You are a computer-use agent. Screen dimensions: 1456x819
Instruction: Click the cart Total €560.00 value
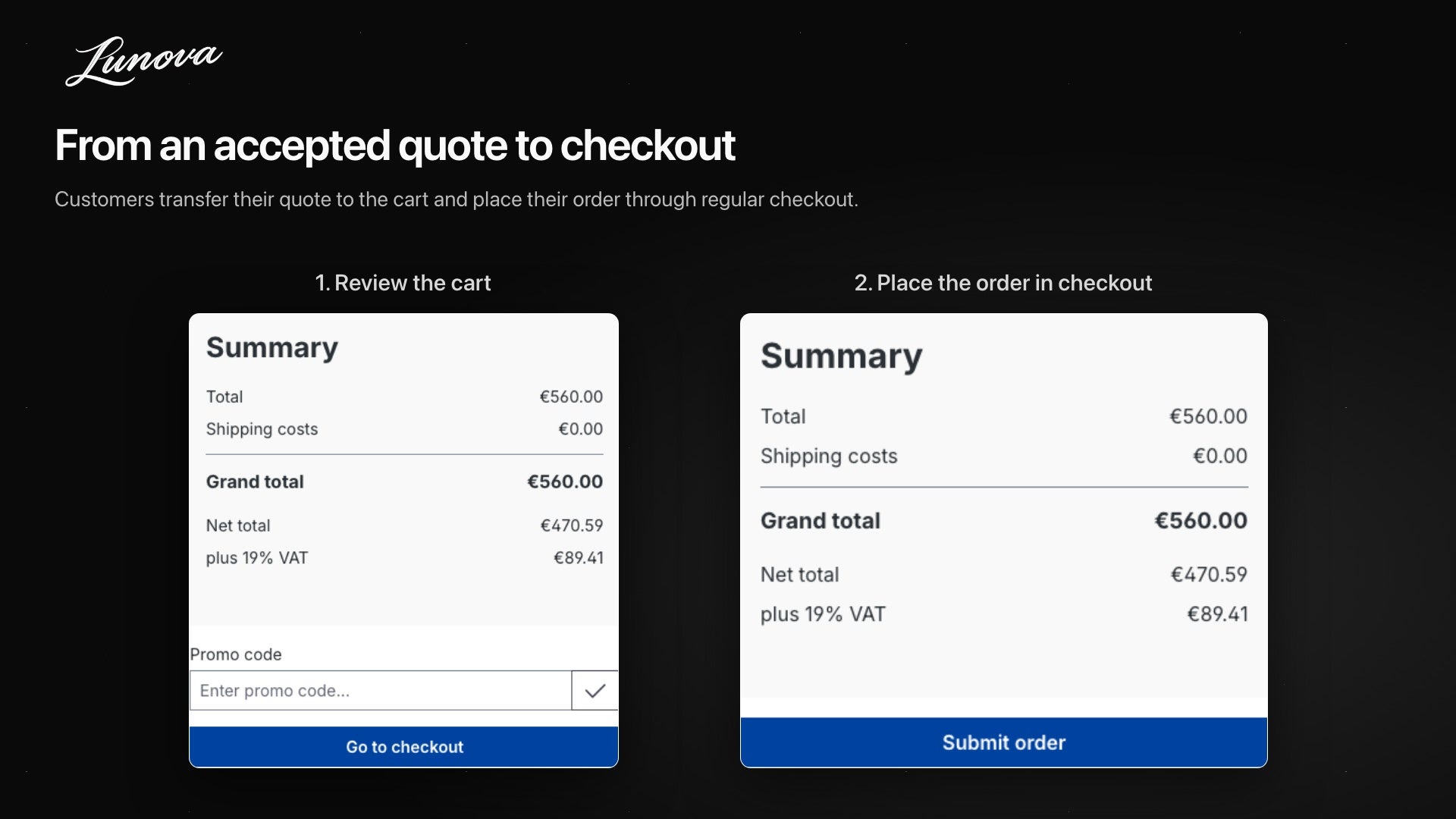pyautogui.click(x=571, y=397)
